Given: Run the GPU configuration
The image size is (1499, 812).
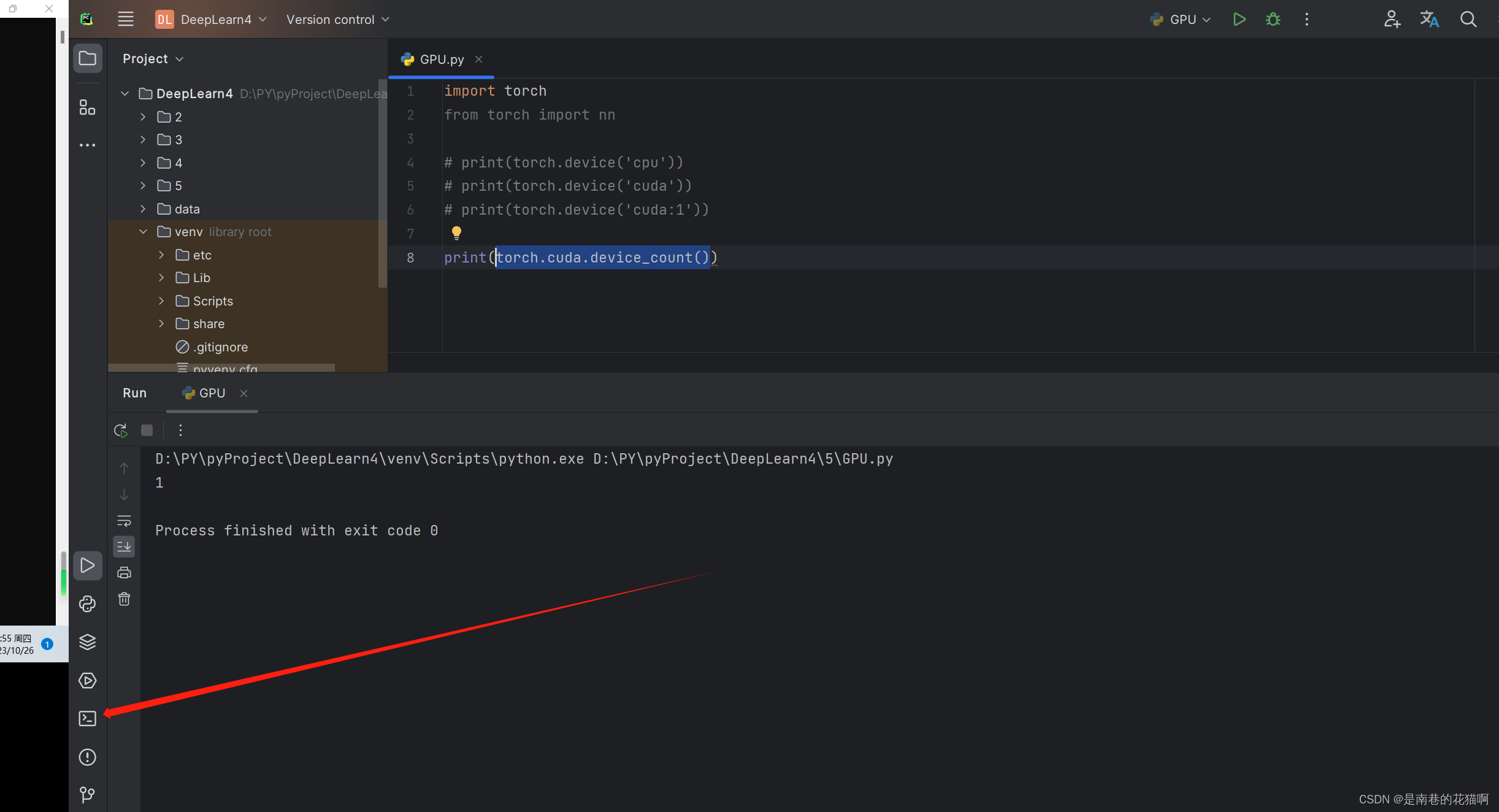Looking at the screenshot, I should tap(1239, 20).
